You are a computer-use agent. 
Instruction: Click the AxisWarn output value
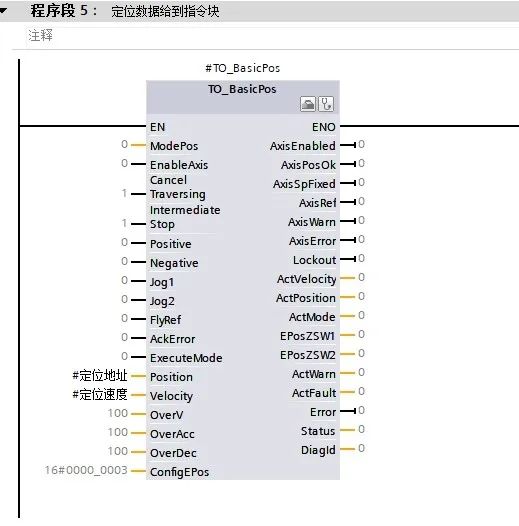pos(361,220)
